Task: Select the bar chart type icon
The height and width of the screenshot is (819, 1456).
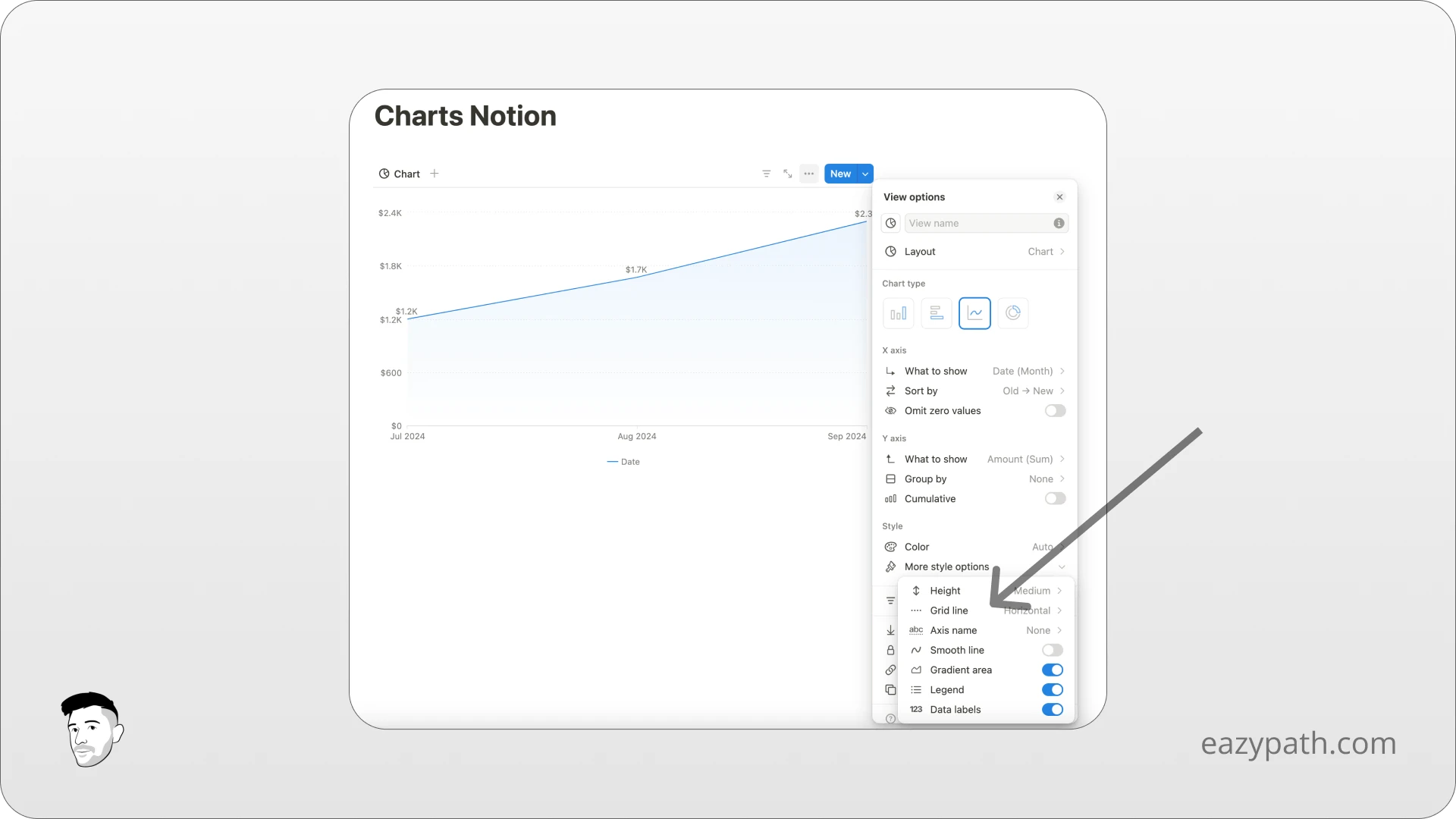Action: click(898, 313)
